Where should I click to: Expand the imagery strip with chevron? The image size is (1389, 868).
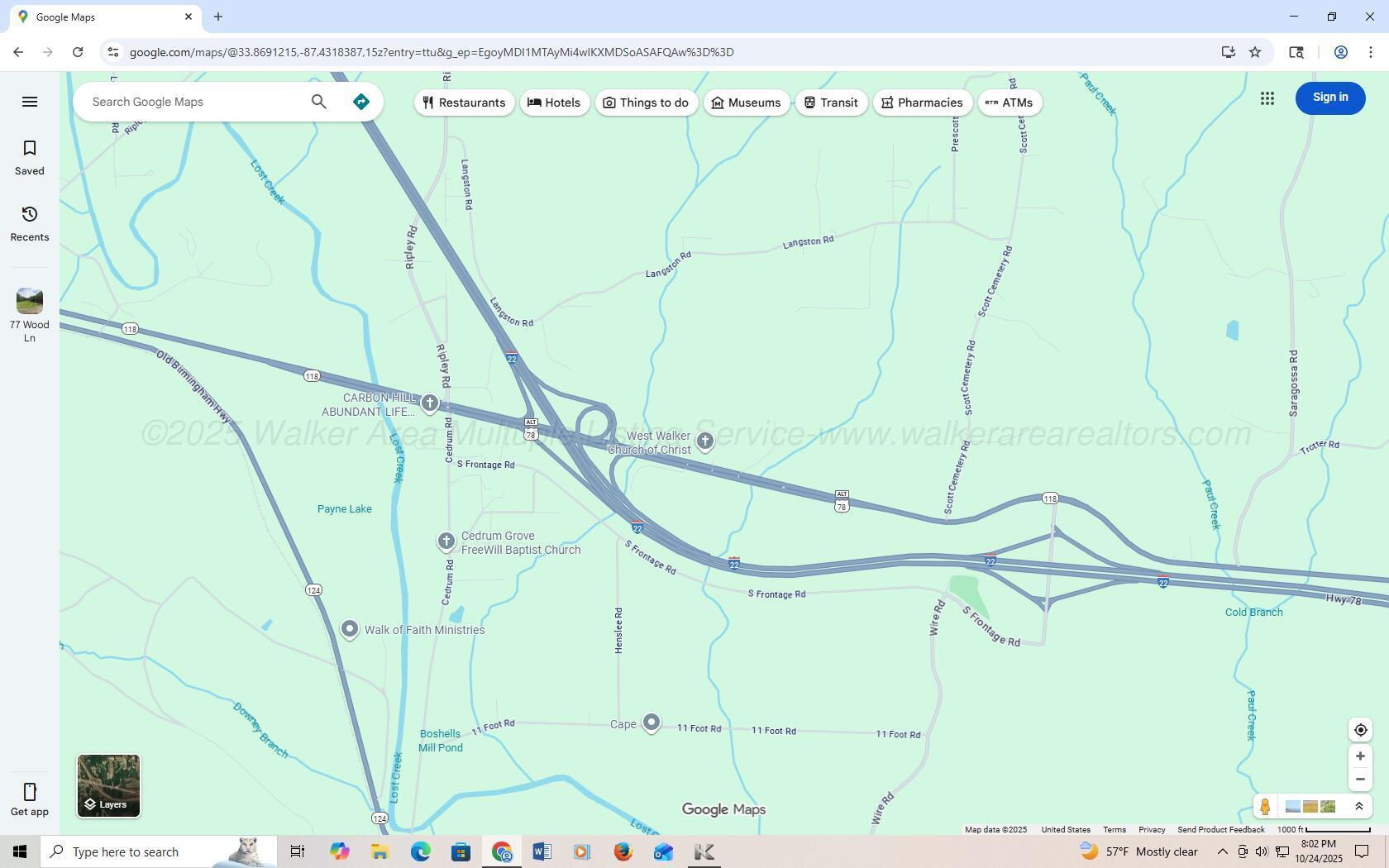1358,807
